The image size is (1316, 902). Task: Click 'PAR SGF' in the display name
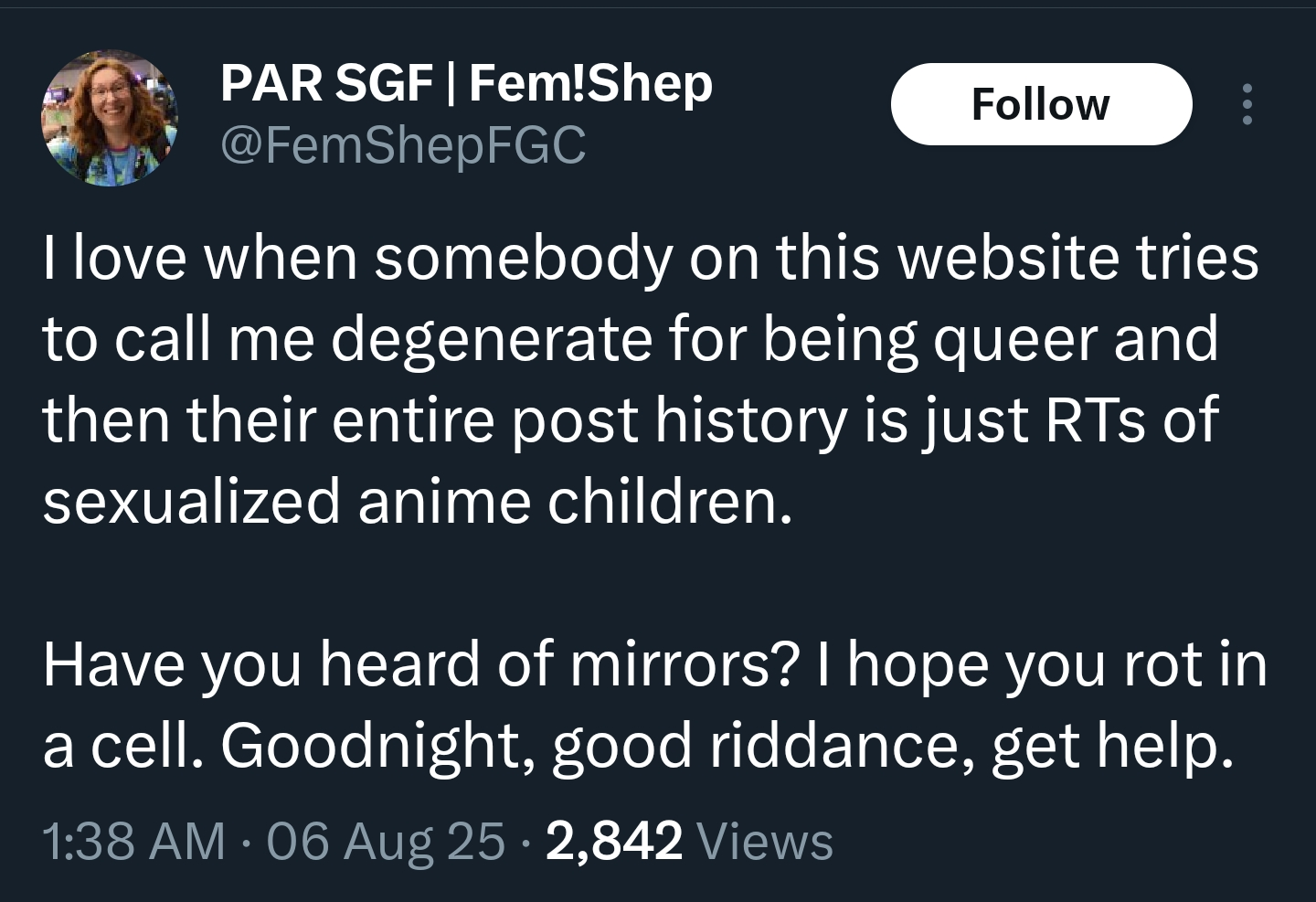click(x=326, y=83)
